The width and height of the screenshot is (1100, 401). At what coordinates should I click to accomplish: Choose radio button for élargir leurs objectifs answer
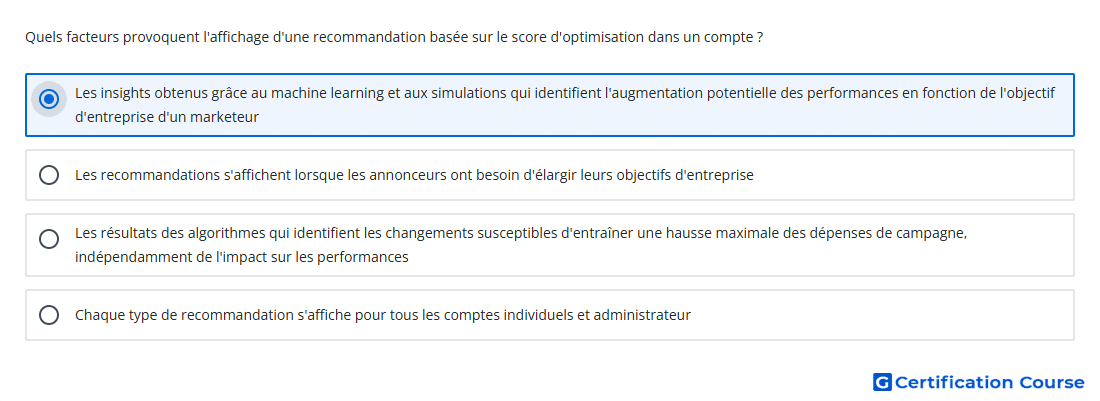coord(48,175)
